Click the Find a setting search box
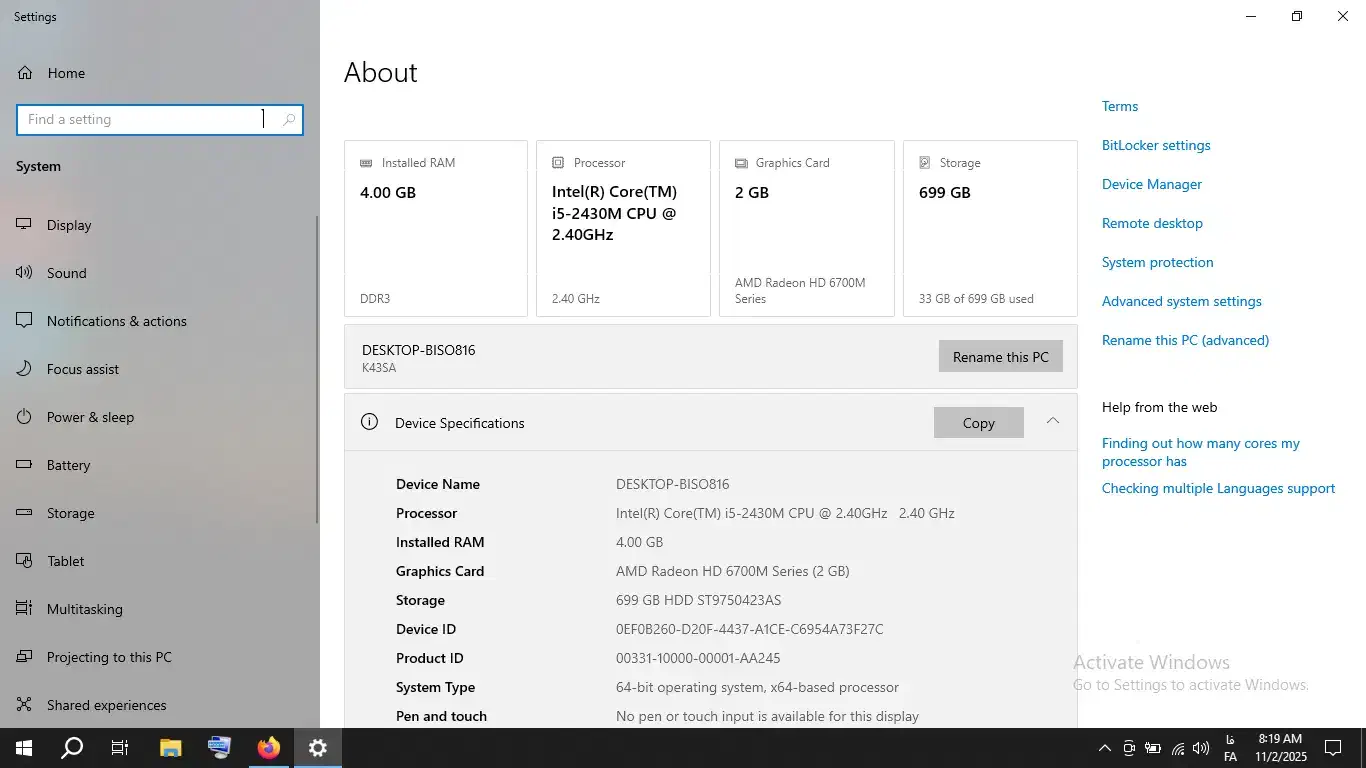Viewport: 1366px width, 768px height. 140,120
